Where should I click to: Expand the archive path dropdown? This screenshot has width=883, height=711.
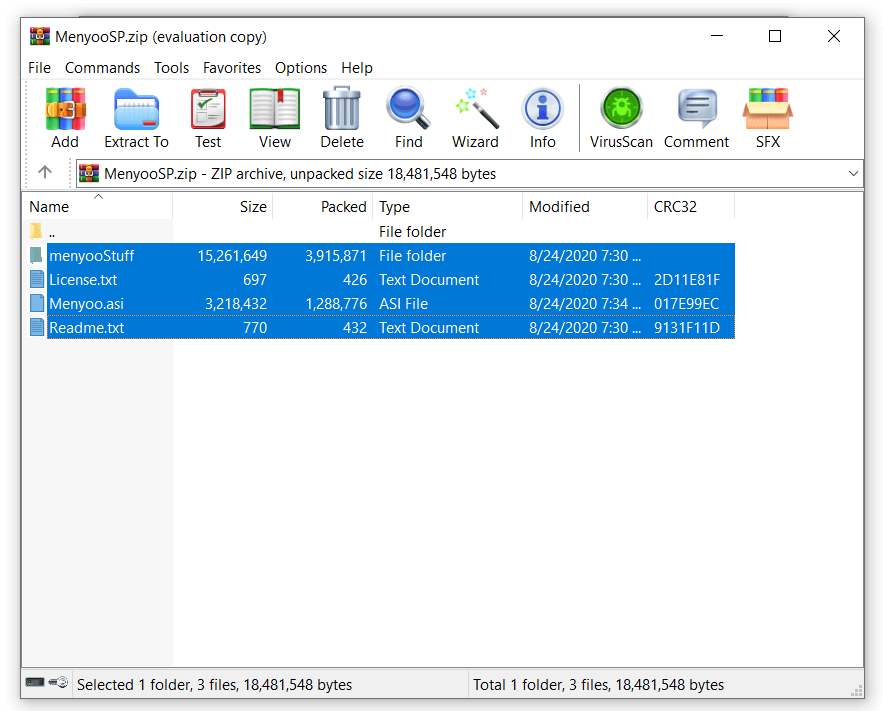pos(853,174)
